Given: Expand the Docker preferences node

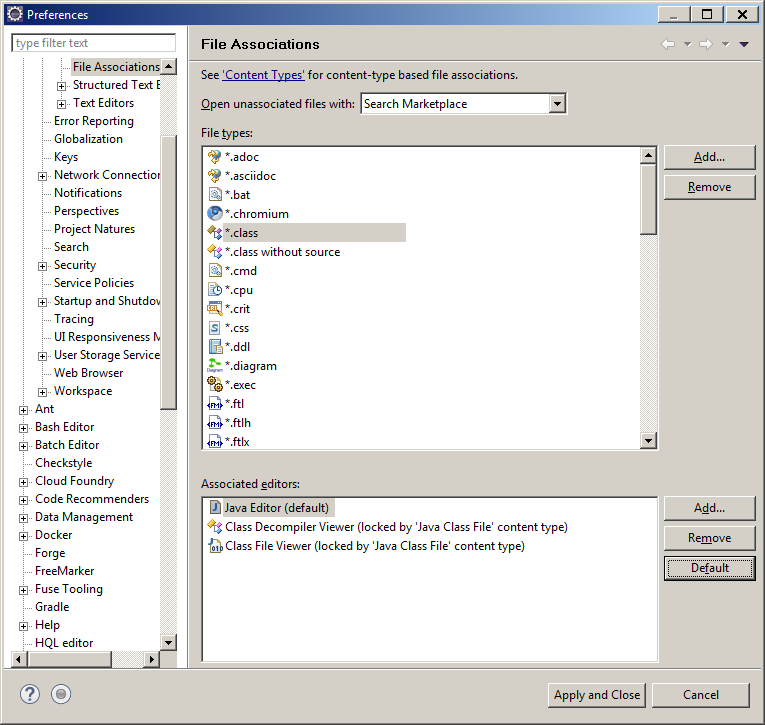Looking at the screenshot, I should click(24, 536).
